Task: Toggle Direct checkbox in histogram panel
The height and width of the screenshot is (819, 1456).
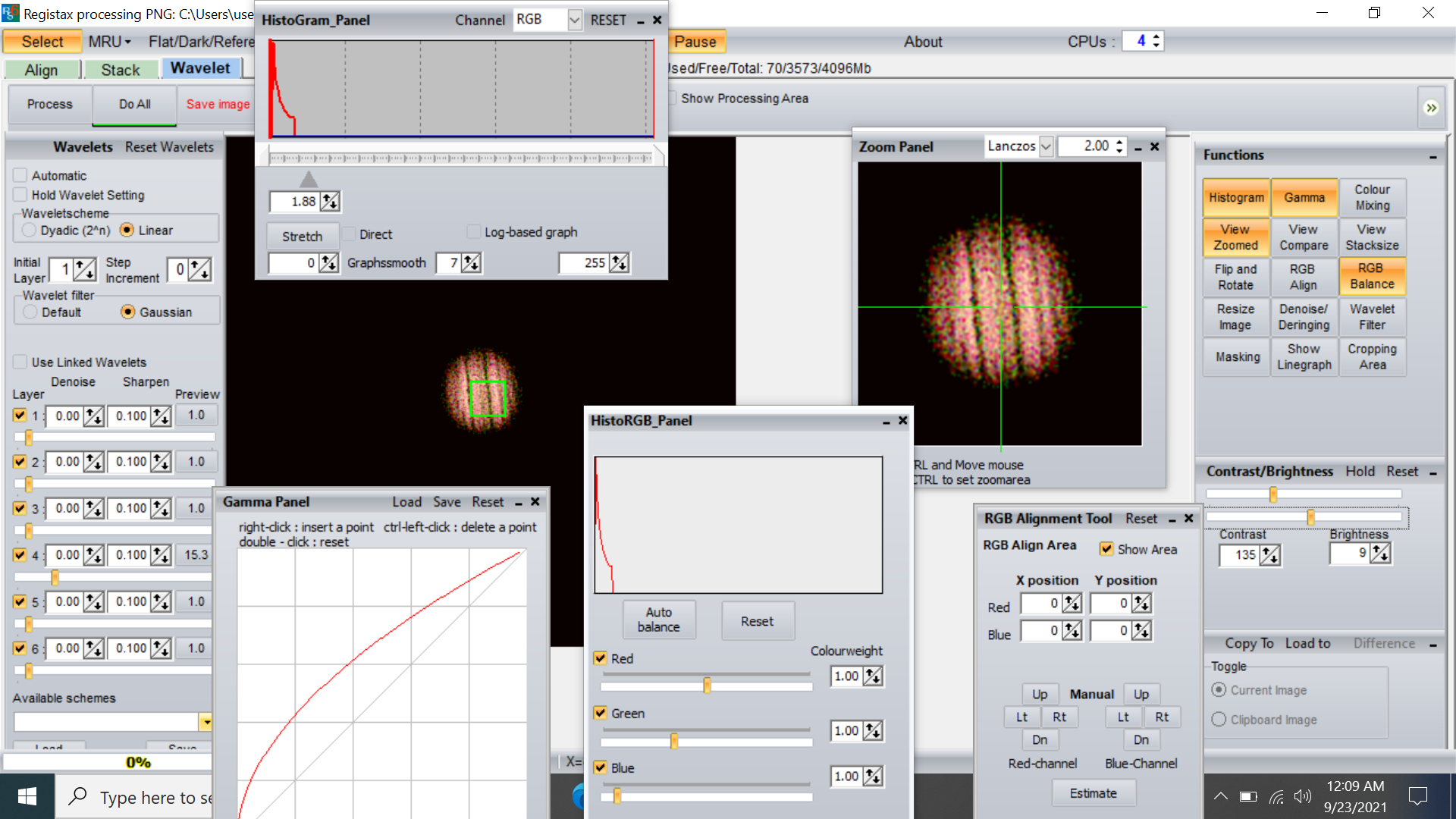Action: 349,234
